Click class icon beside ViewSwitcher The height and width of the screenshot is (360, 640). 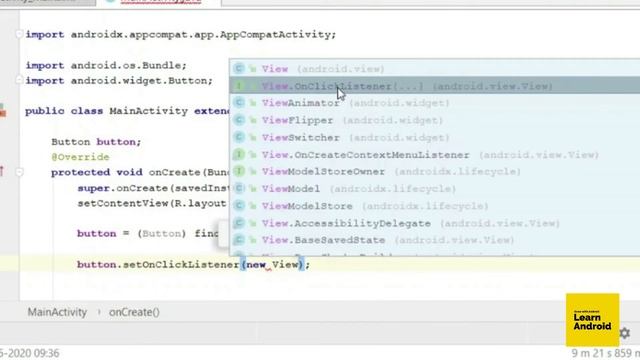point(239,137)
